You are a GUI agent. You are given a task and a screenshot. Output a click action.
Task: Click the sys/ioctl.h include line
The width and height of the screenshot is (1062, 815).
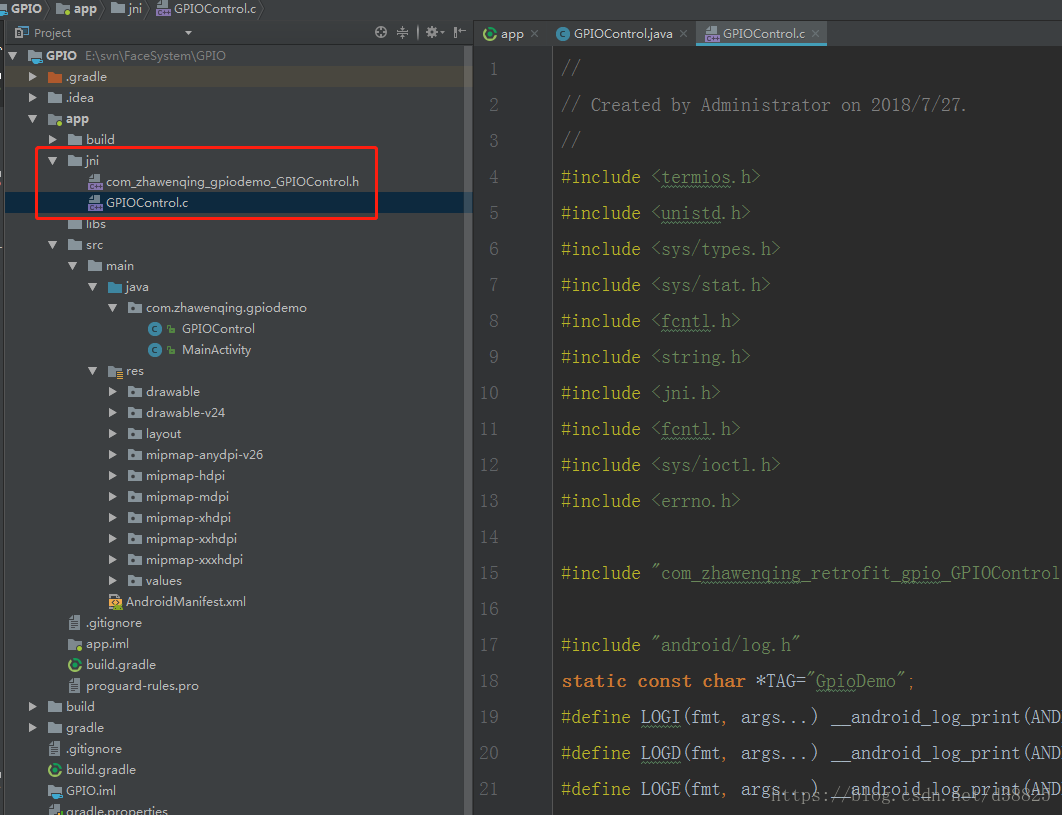(x=671, y=465)
